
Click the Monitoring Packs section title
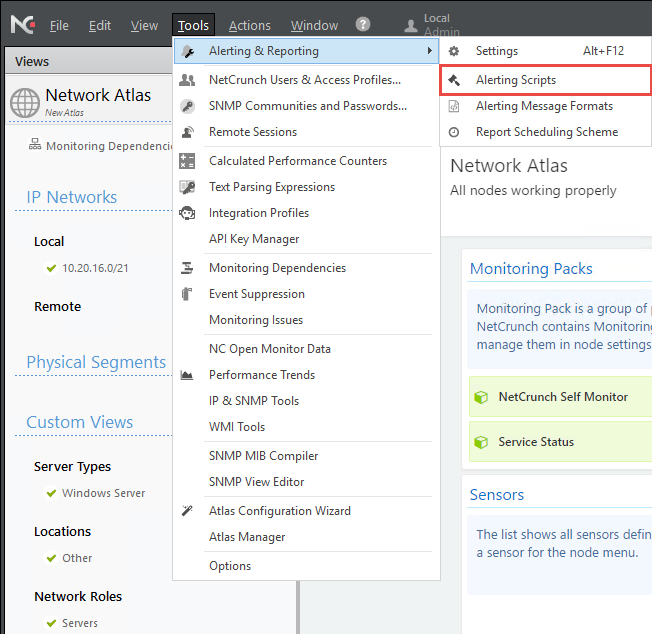click(x=531, y=269)
